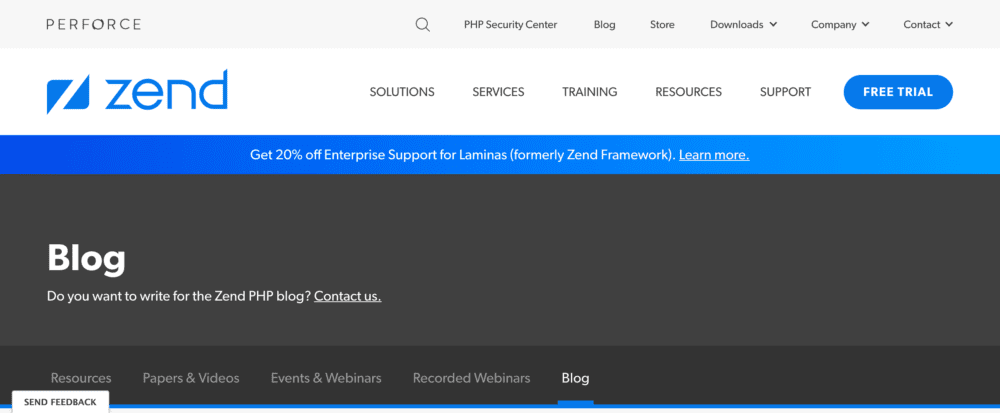Switch to the Events & Webinars tab

326,378
